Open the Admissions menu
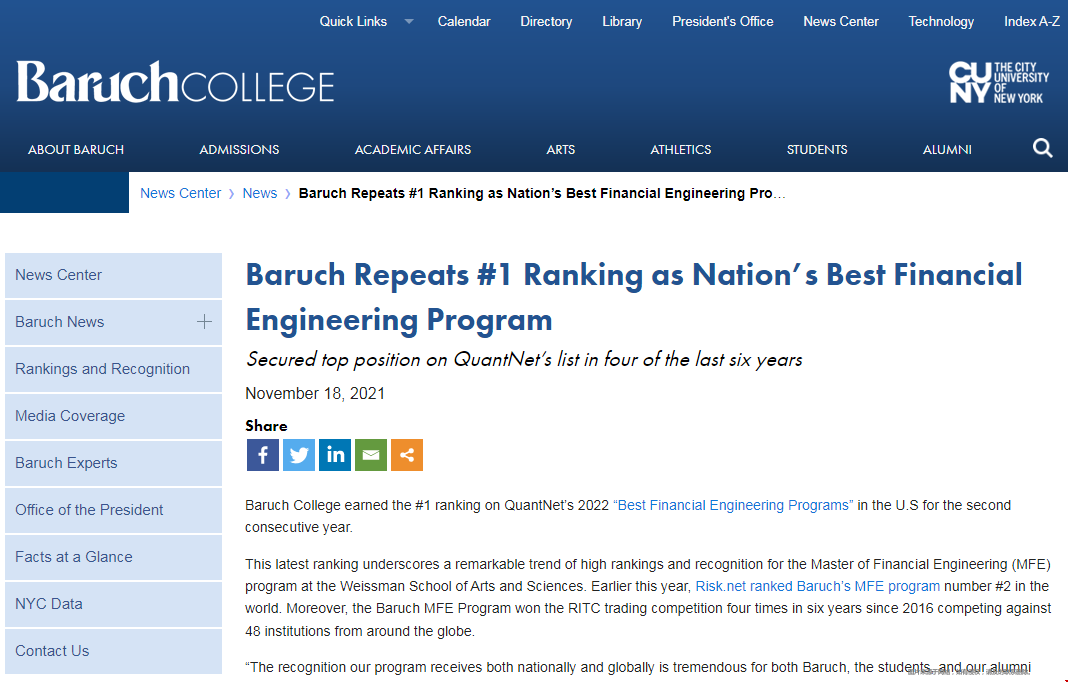The width and height of the screenshot is (1068, 682). (x=239, y=150)
